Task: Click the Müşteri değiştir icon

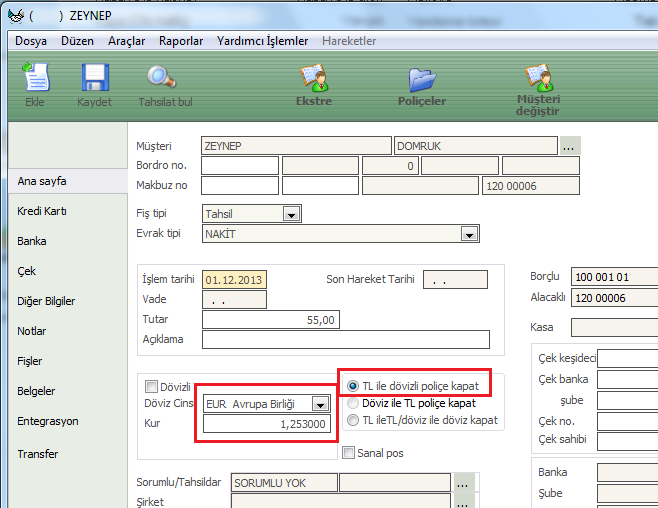Action: [538, 79]
